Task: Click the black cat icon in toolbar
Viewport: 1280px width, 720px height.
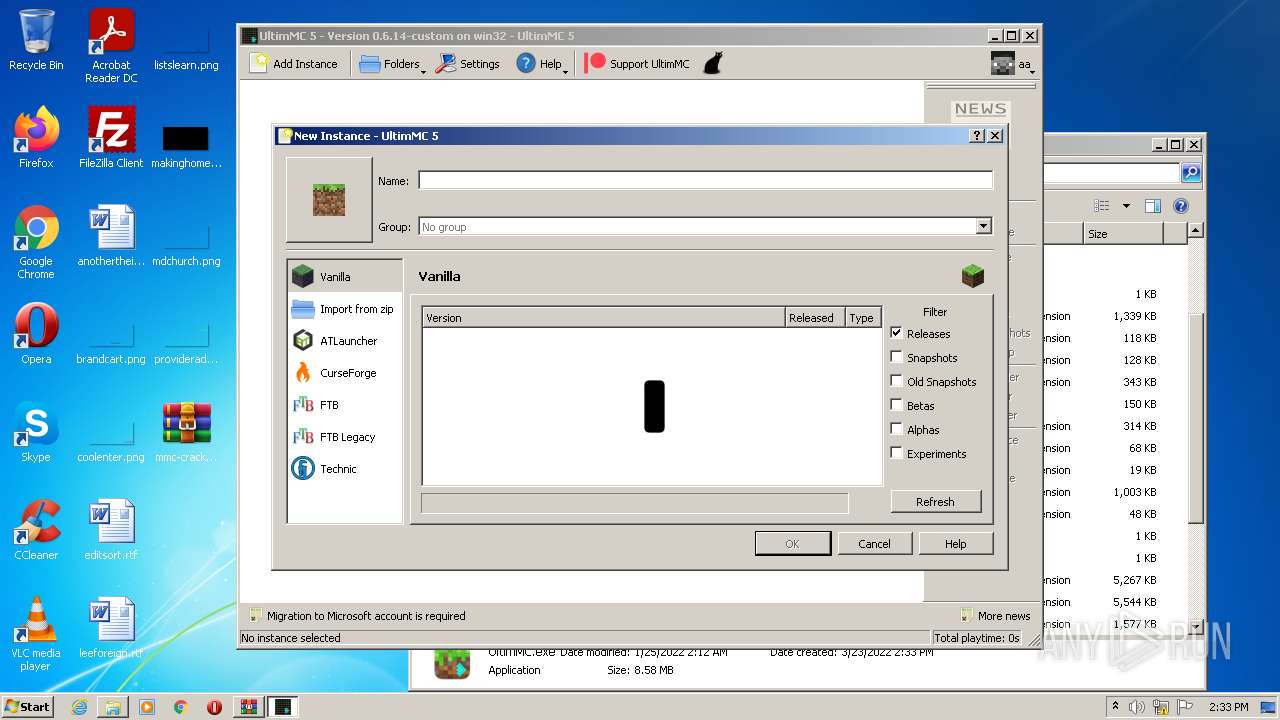Action: (x=713, y=64)
